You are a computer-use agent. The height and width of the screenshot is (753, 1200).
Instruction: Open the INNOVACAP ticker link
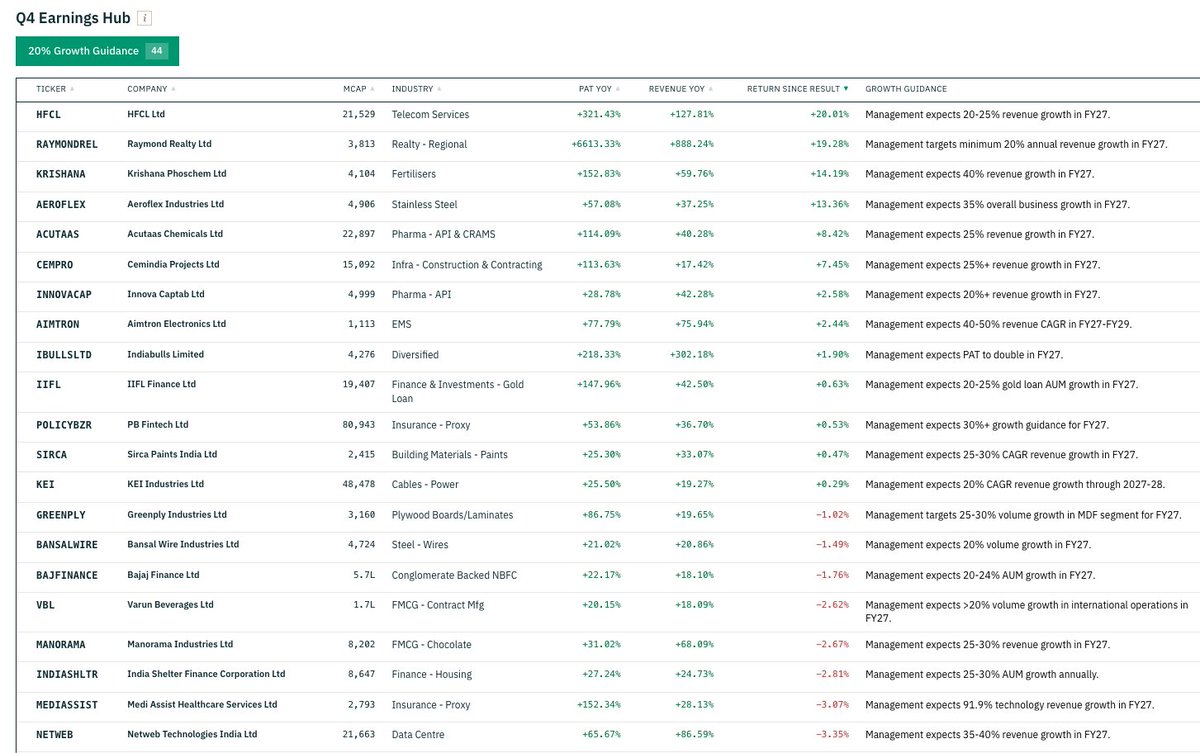pyautogui.click(x=64, y=295)
